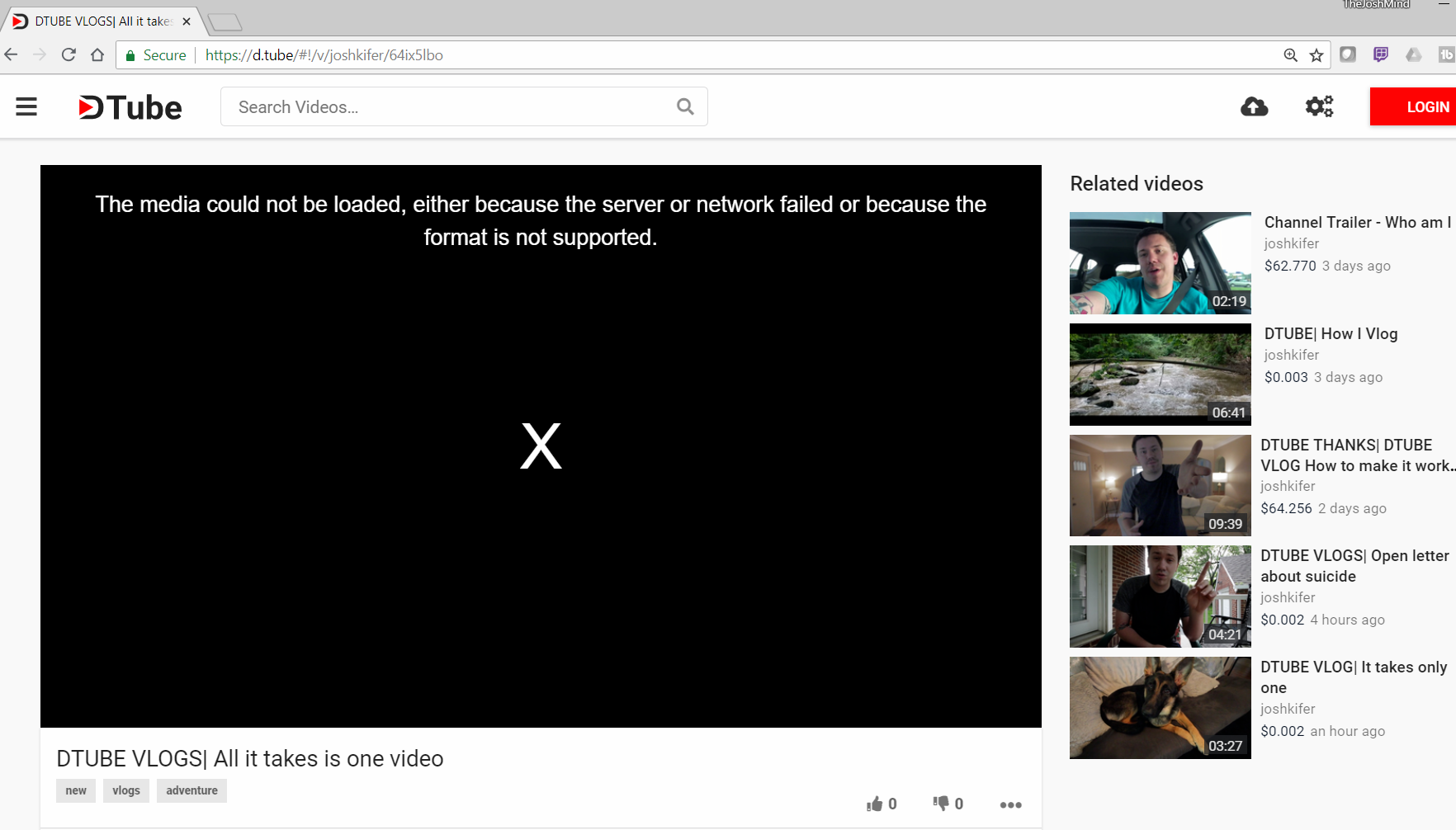Click the thumbs up like icon
The width and height of the screenshot is (1456, 830).
pyautogui.click(x=875, y=804)
